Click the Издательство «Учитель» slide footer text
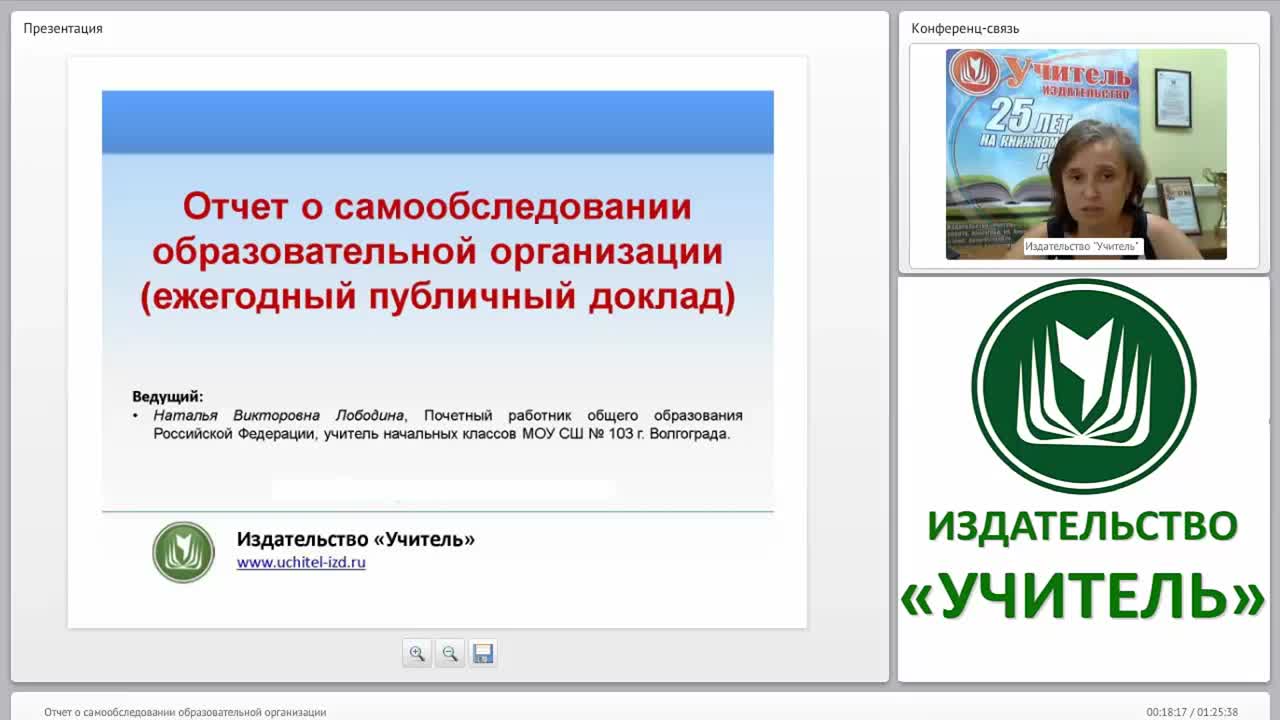Screen dimensions: 1280x720 point(355,539)
